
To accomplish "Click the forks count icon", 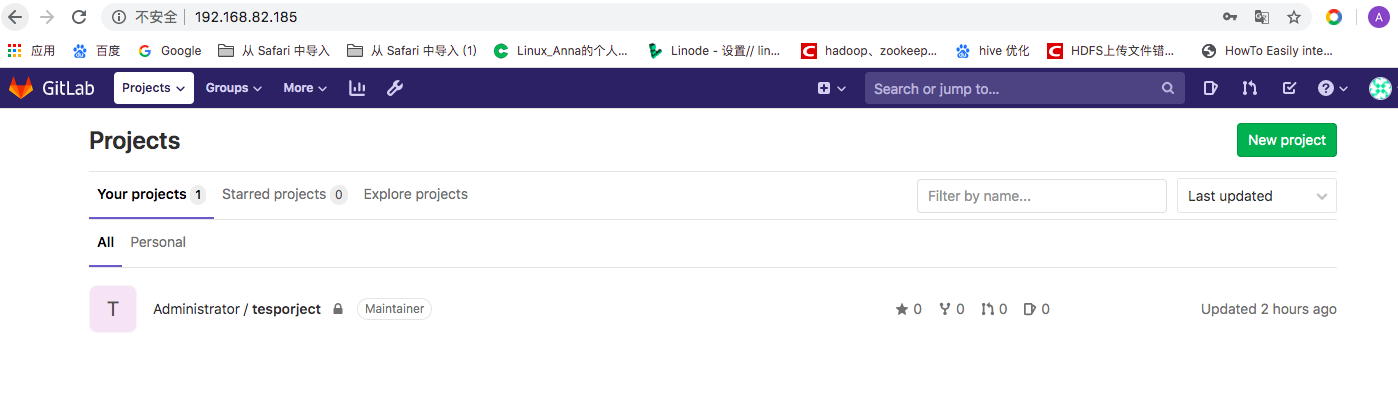I will [951, 309].
